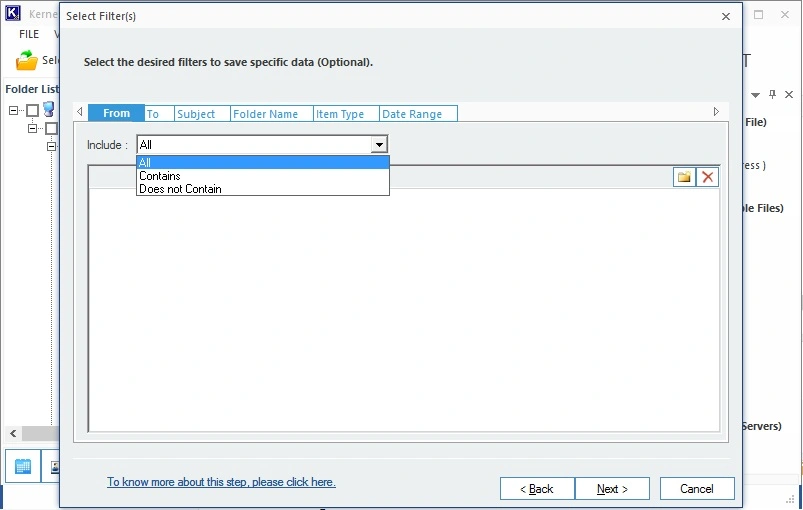Click the Select folder icon in main toolbar
803x510 pixels.
27,61
